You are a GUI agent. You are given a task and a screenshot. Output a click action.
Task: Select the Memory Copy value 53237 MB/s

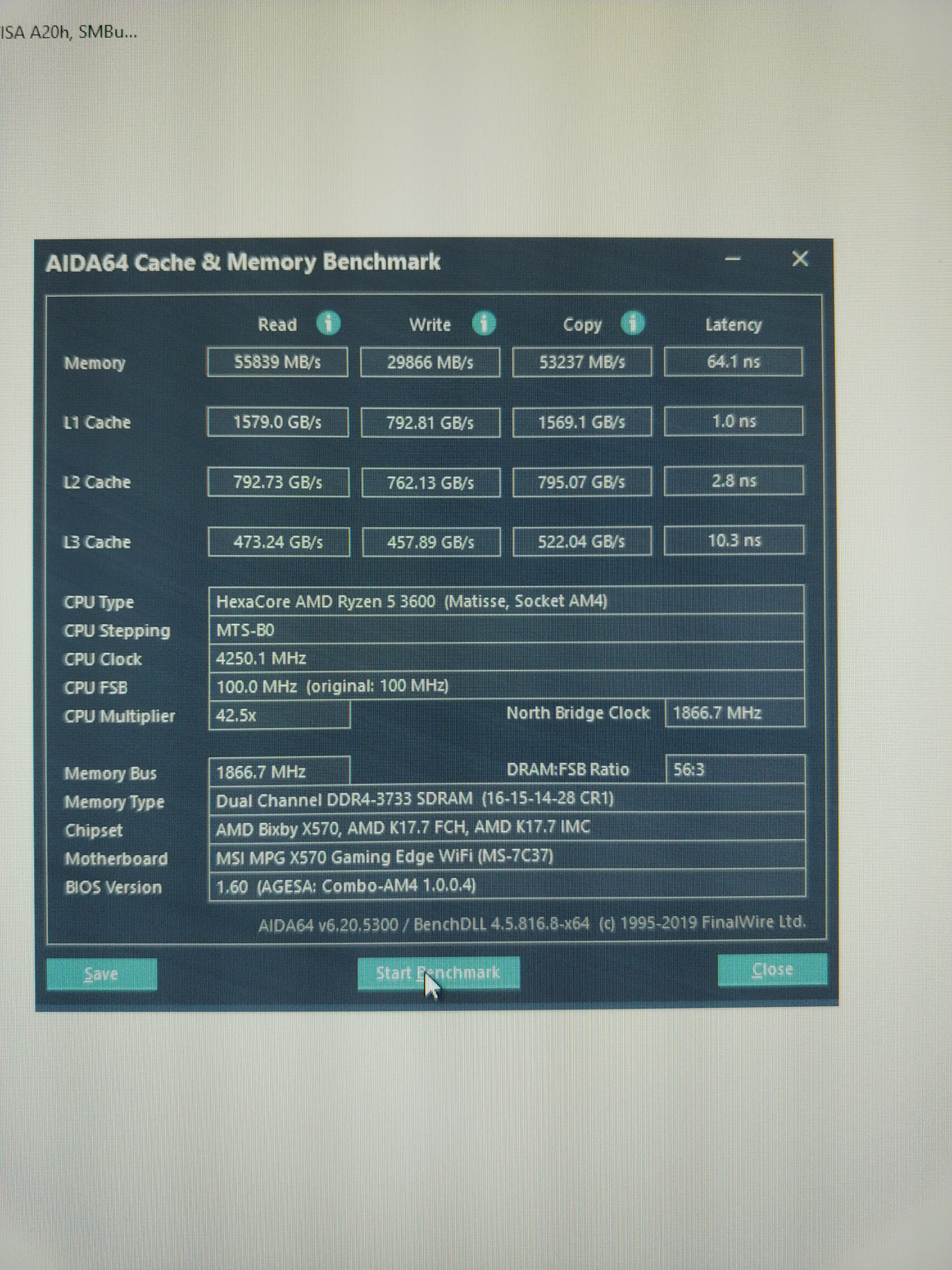582,362
